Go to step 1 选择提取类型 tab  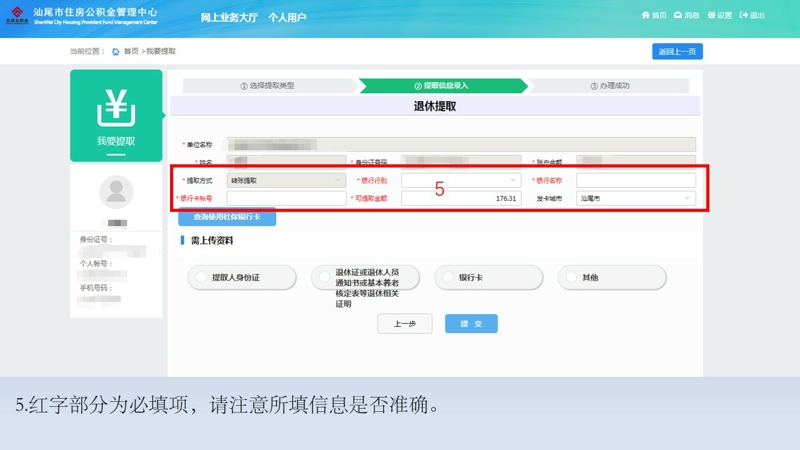268,86
